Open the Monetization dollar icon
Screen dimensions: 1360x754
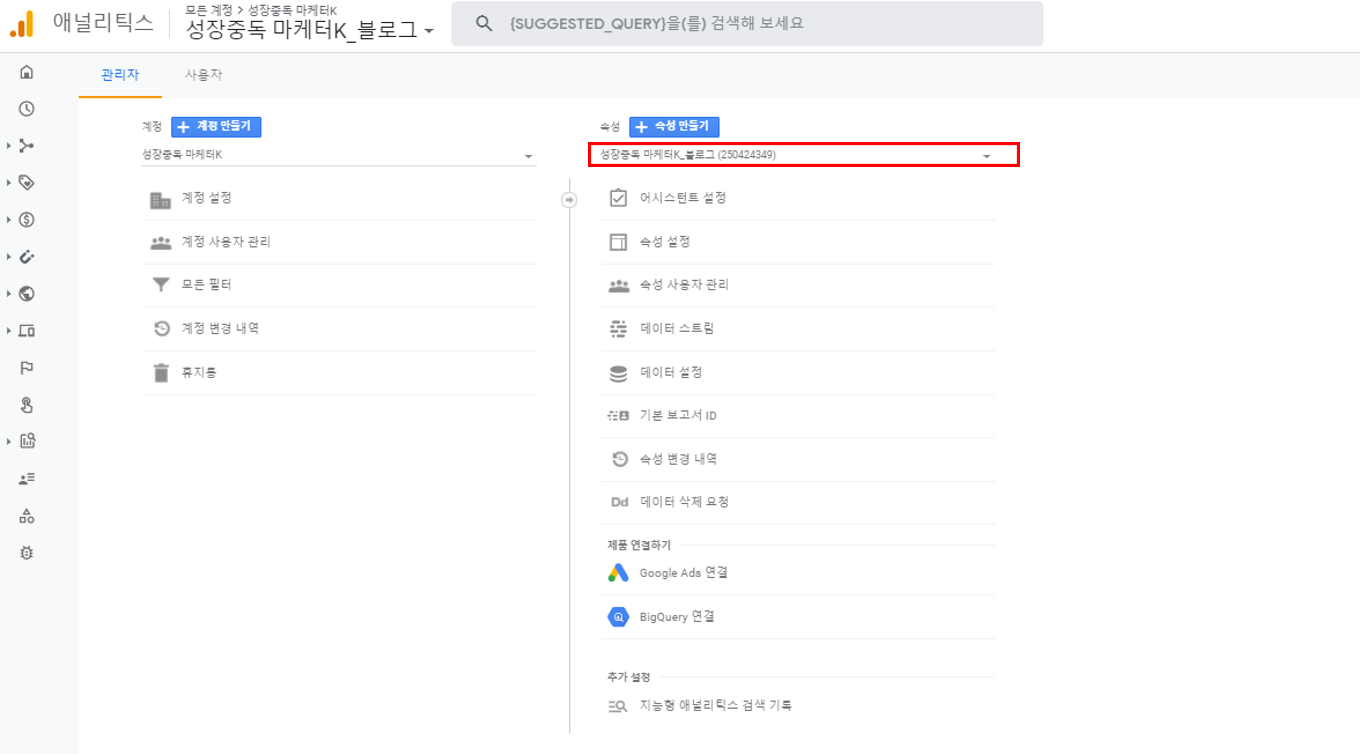(27, 220)
